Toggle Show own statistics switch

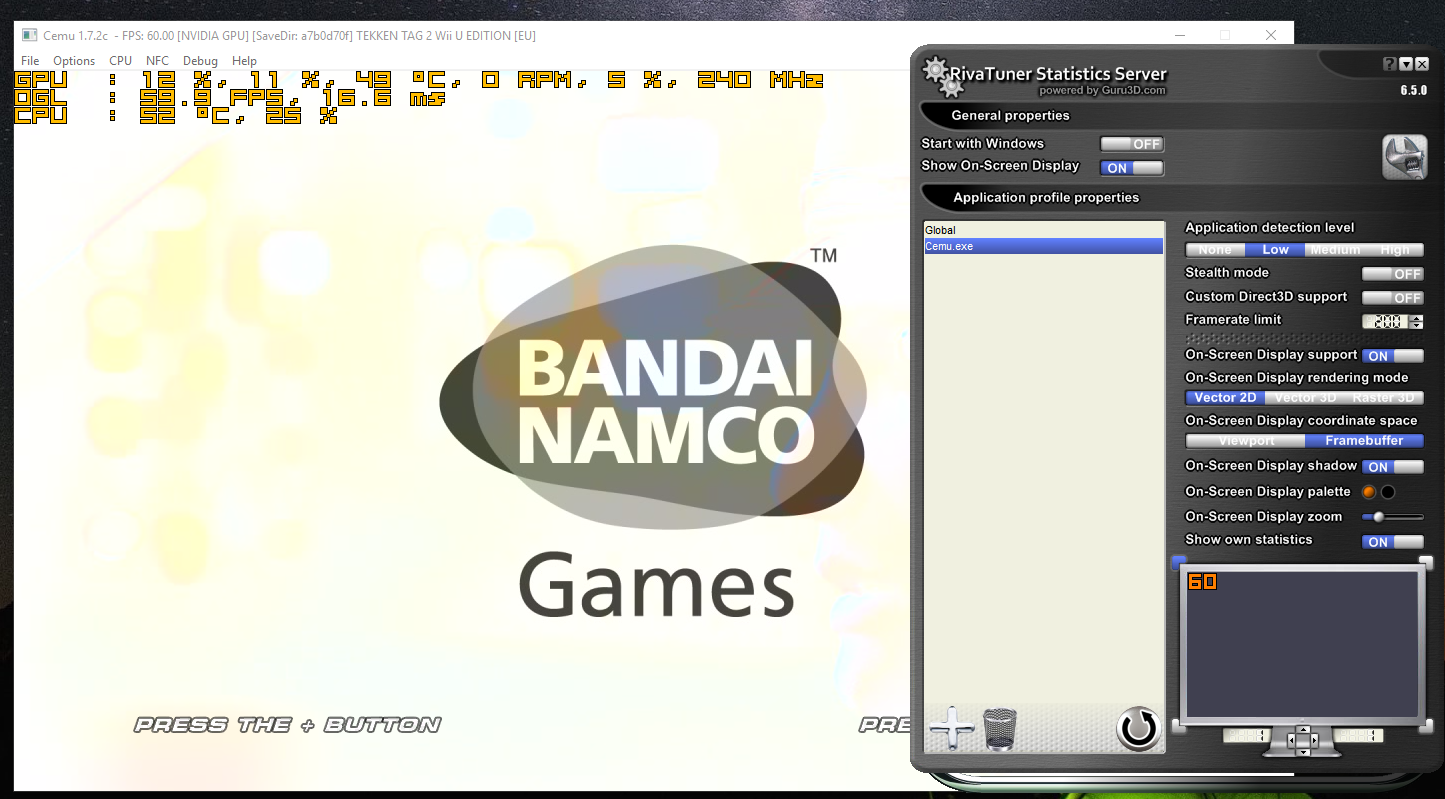[1393, 541]
